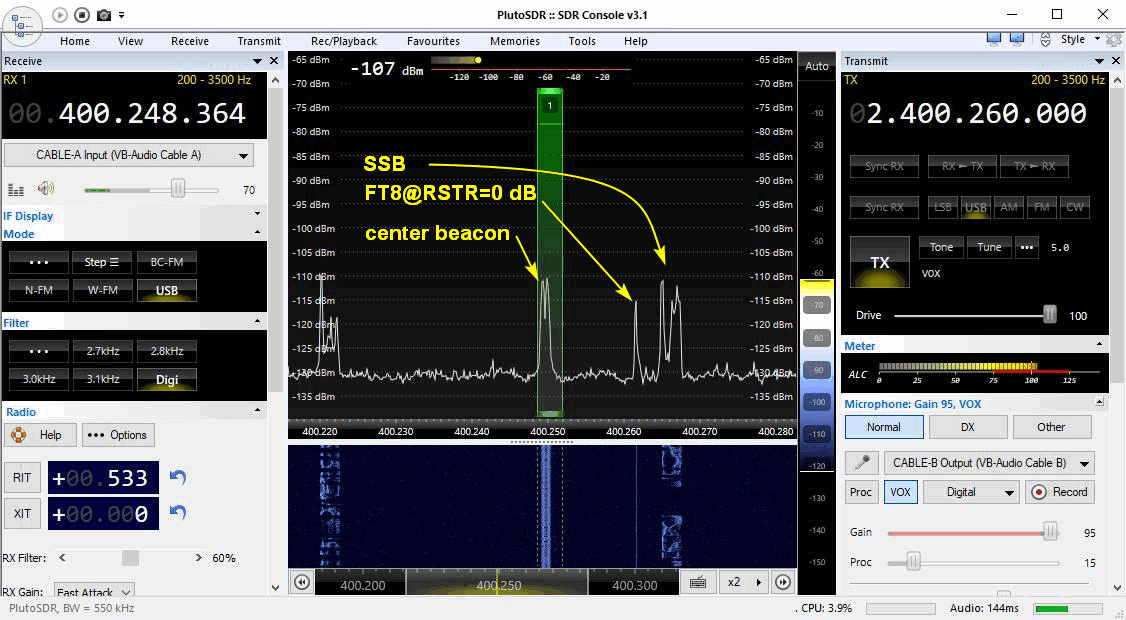Click the keyboard icon below the waterfall
This screenshot has width=1126, height=620.
(x=699, y=582)
